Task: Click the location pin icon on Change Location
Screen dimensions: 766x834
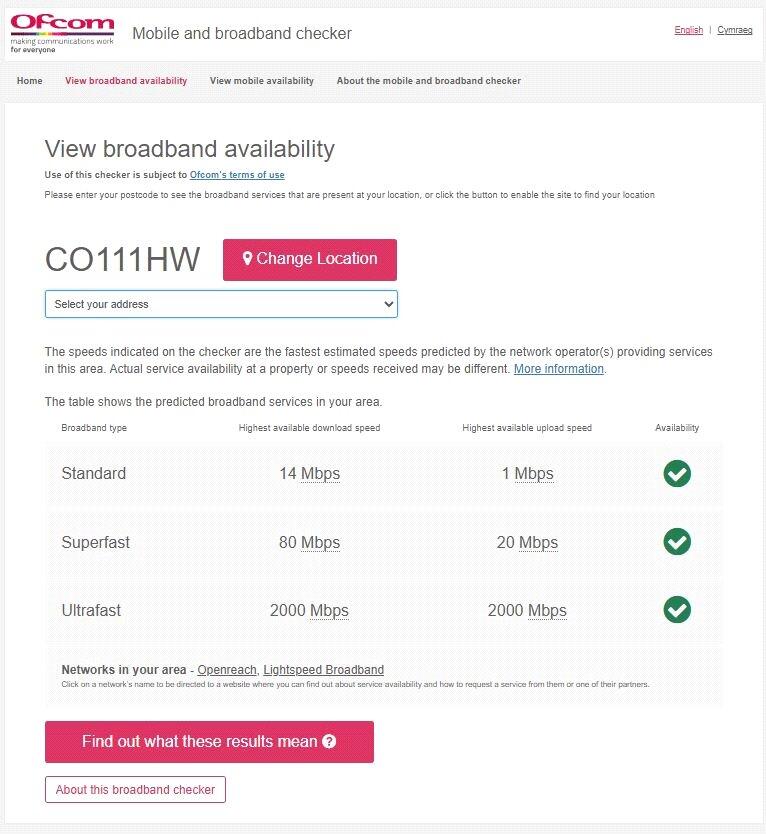Action: coord(247,259)
